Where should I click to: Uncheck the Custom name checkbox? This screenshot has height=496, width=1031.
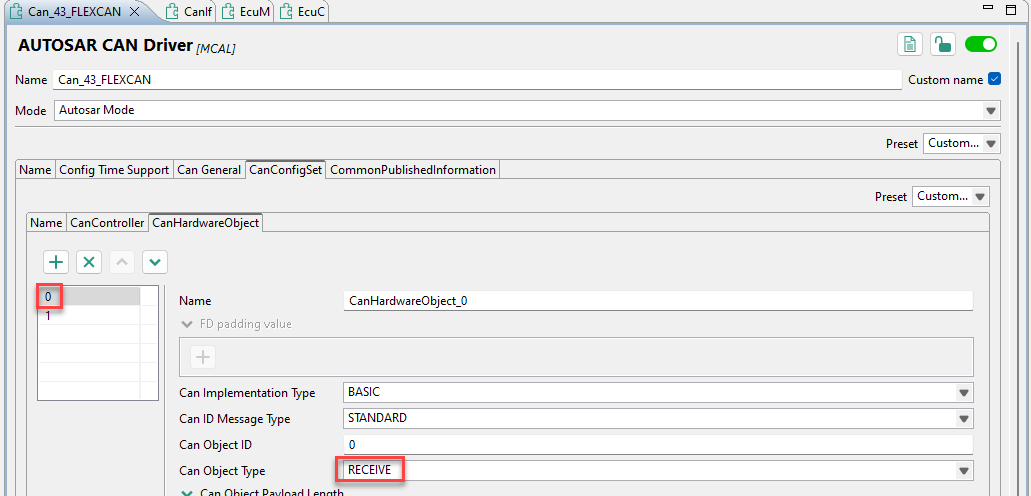click(x=994, y=80)
